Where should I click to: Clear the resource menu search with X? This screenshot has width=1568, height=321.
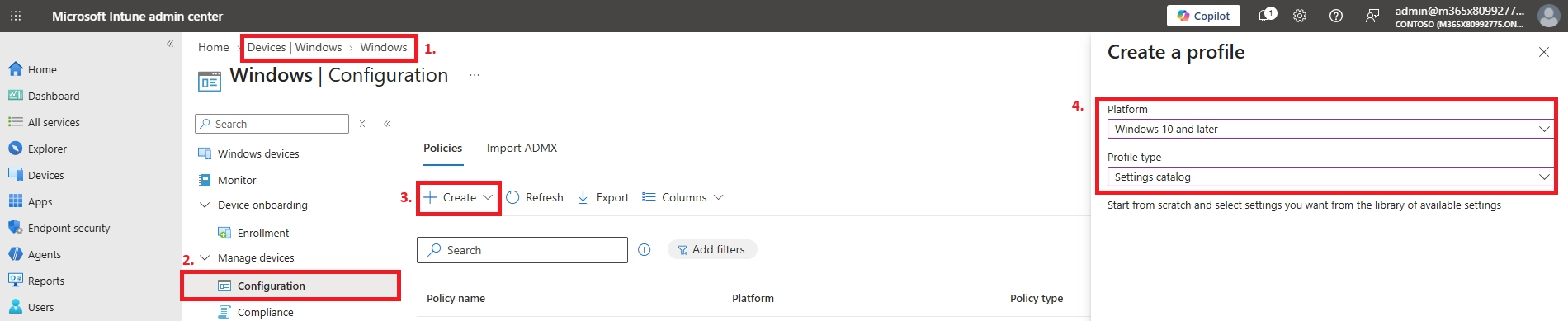click(362, 124)
